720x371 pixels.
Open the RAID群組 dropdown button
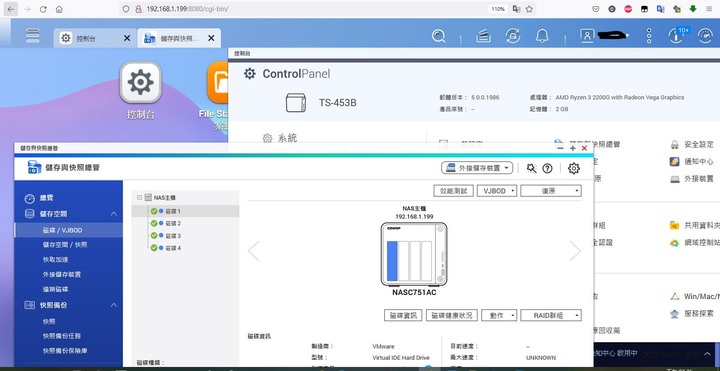point(551,315)
